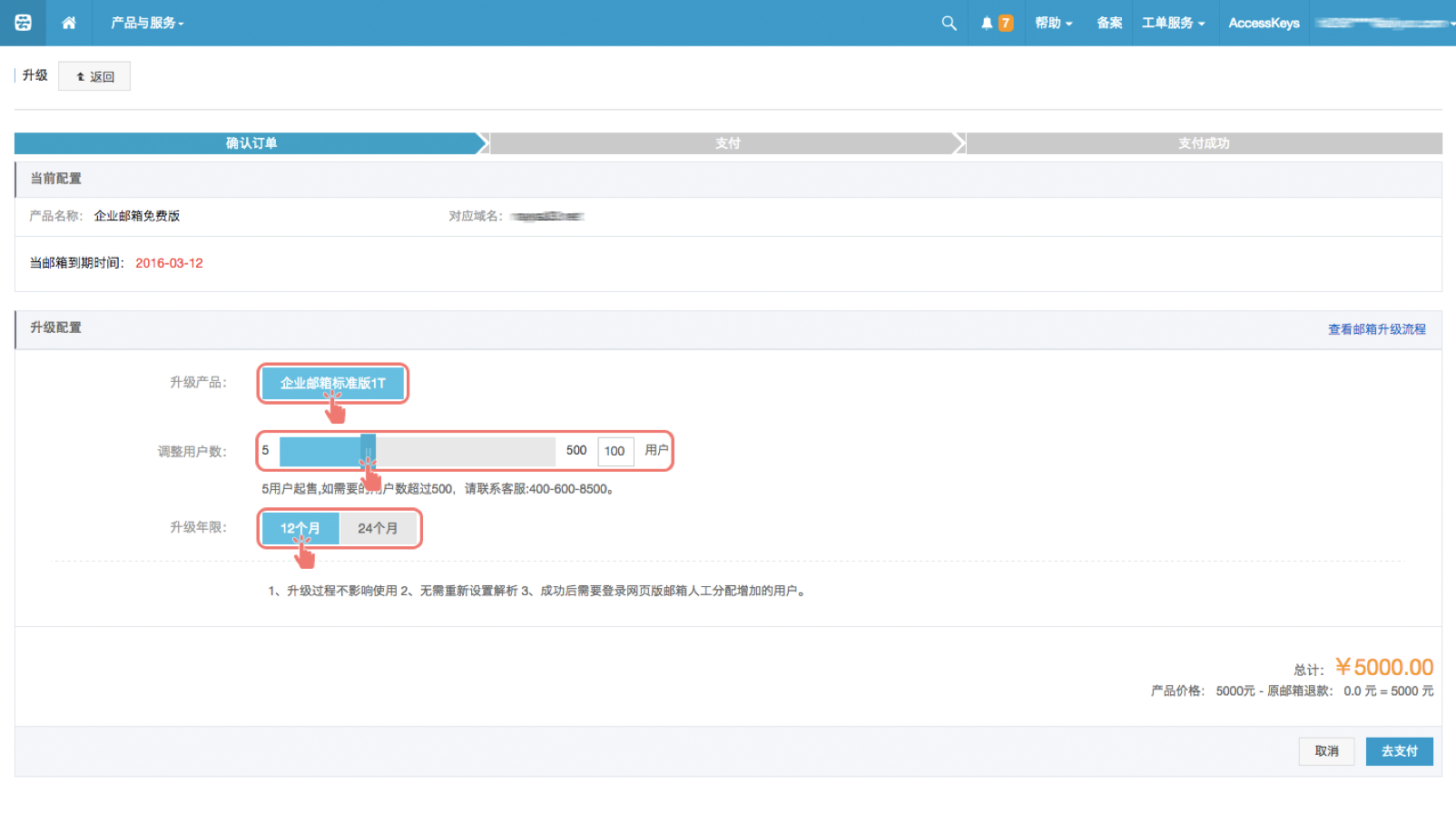Viewport: 1456px width, 822px height.
Task: Click the blurred account name in header
Action: 1382,23
